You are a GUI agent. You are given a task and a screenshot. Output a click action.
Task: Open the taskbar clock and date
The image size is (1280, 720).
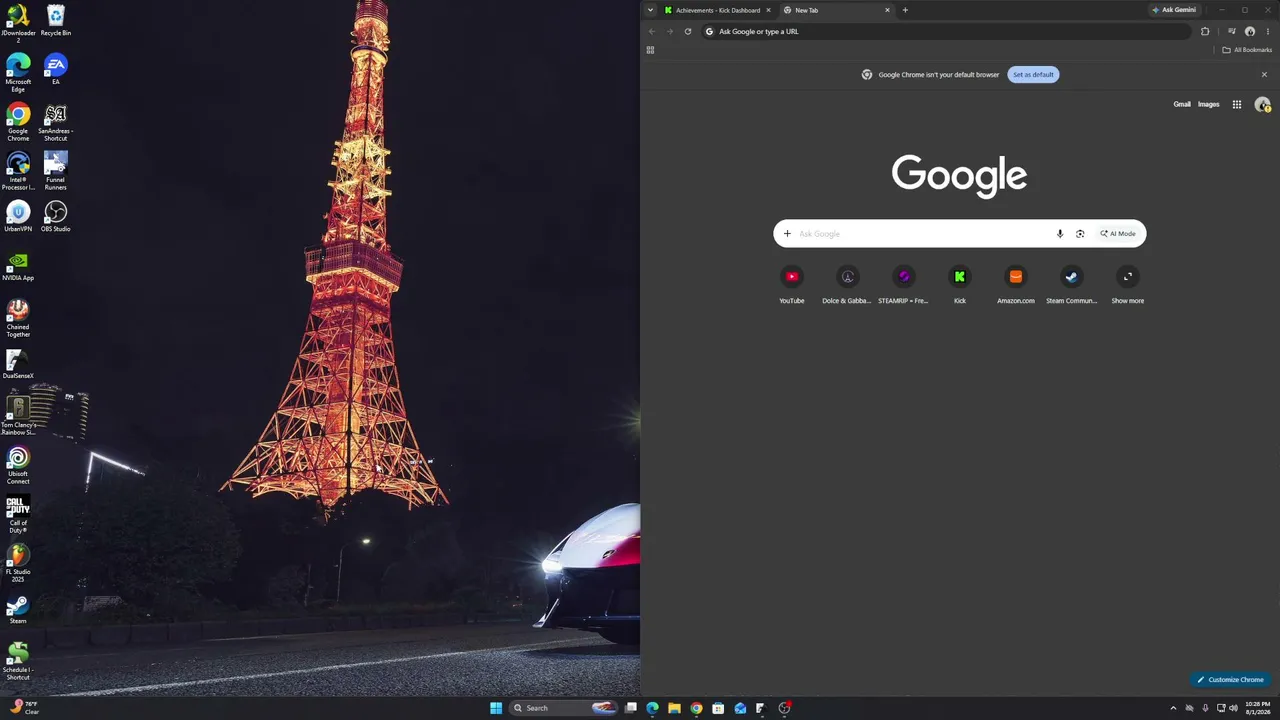coord(1258,708)
